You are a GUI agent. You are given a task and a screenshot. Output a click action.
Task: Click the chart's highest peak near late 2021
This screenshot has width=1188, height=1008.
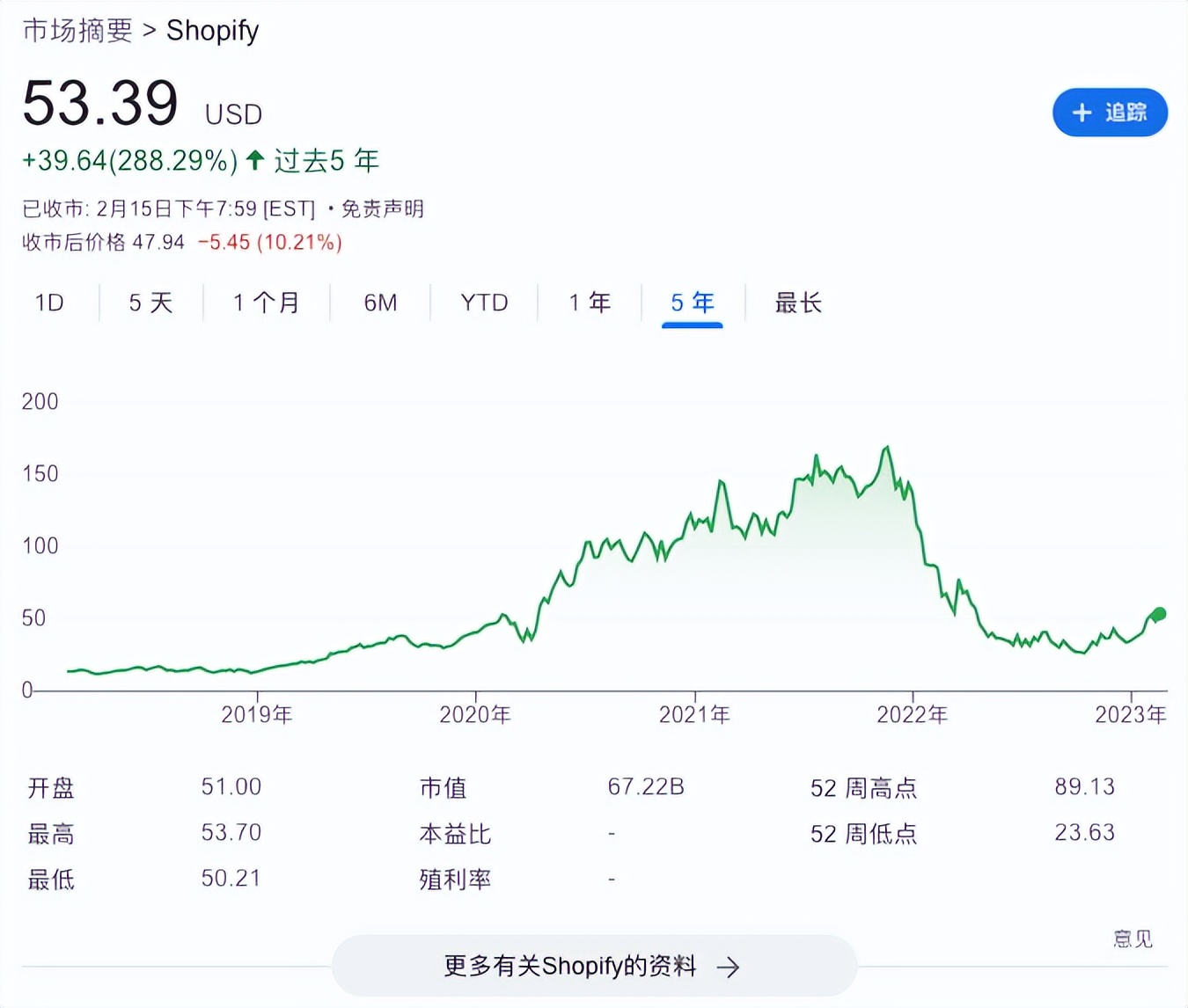click(886, 449)
